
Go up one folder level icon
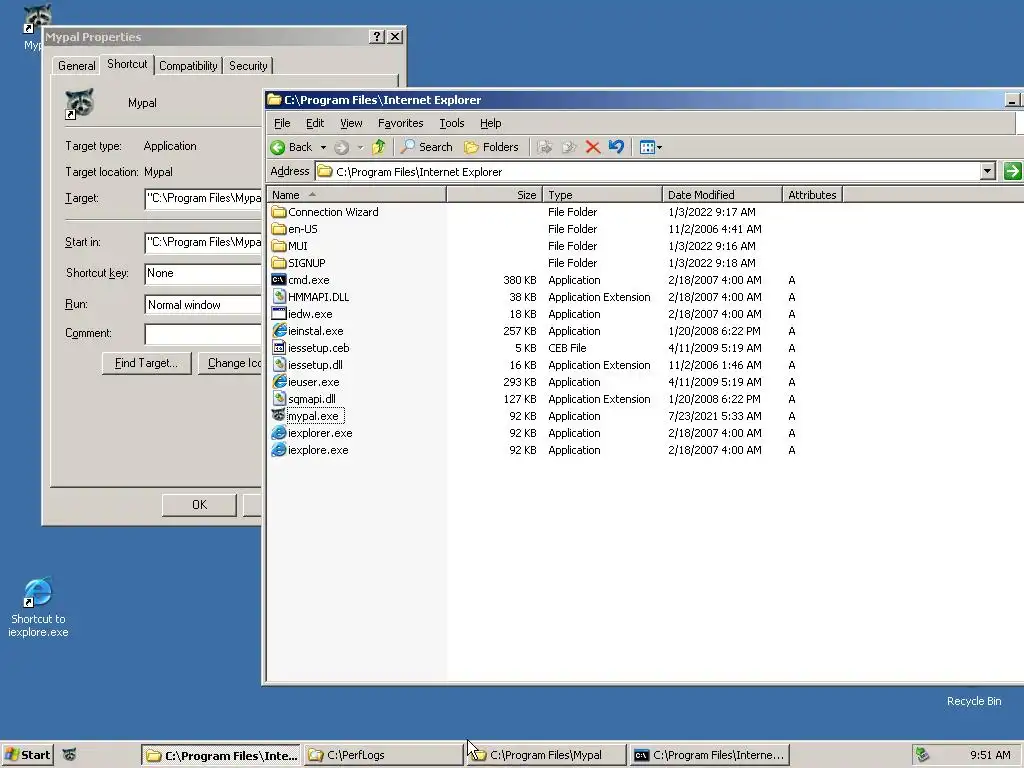379,147
